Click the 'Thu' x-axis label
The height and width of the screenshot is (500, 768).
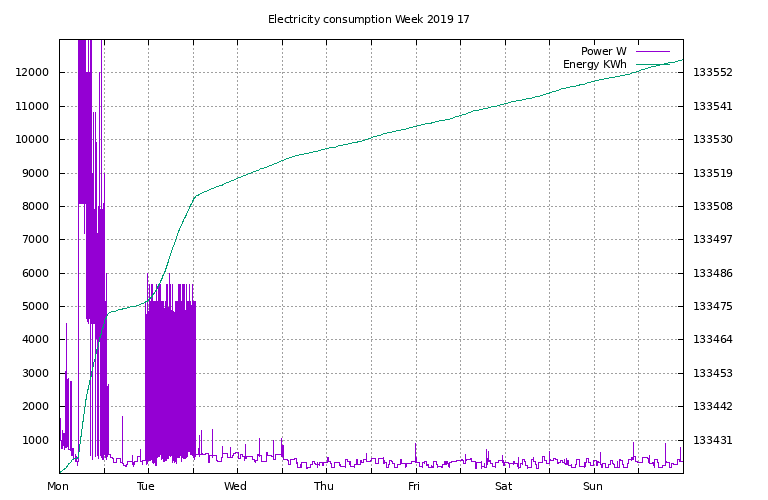[324, 486]
